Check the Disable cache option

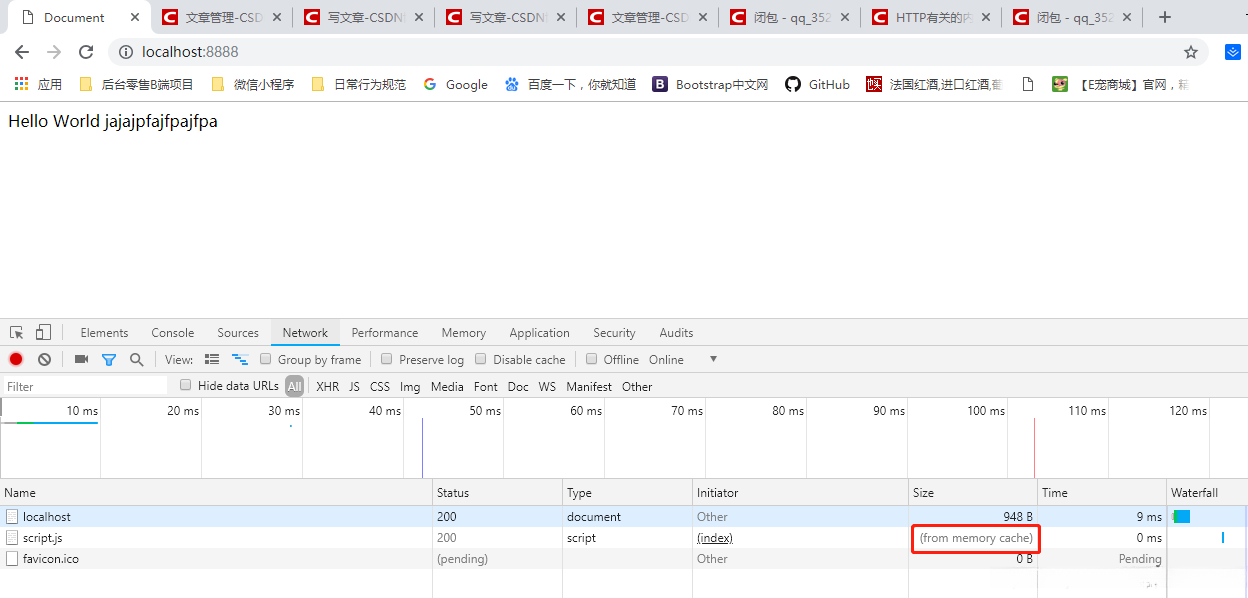pyautogui.click(x=481, y=359)
